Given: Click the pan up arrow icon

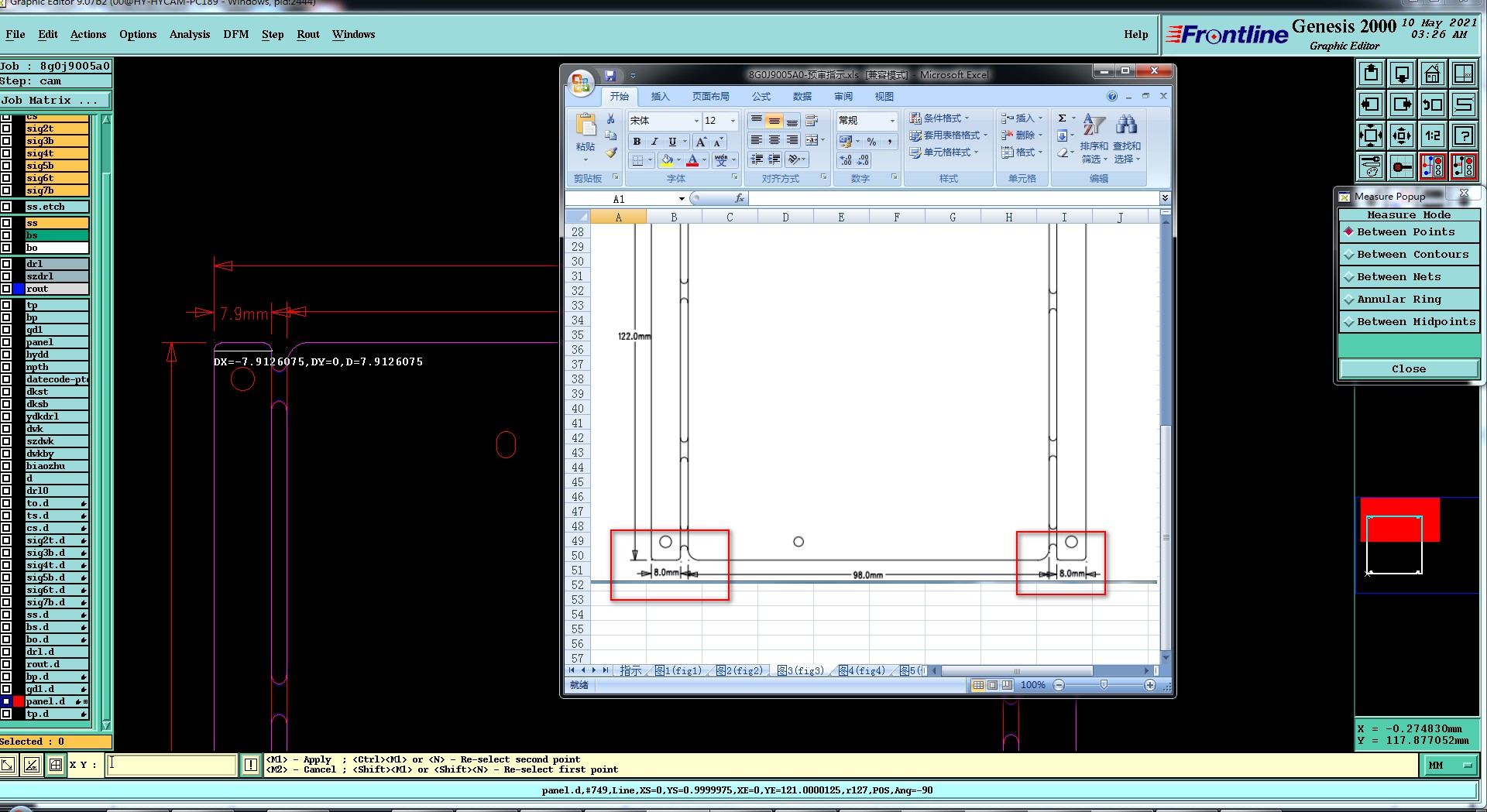Looking at the screenshot, I should [1371, 74].
